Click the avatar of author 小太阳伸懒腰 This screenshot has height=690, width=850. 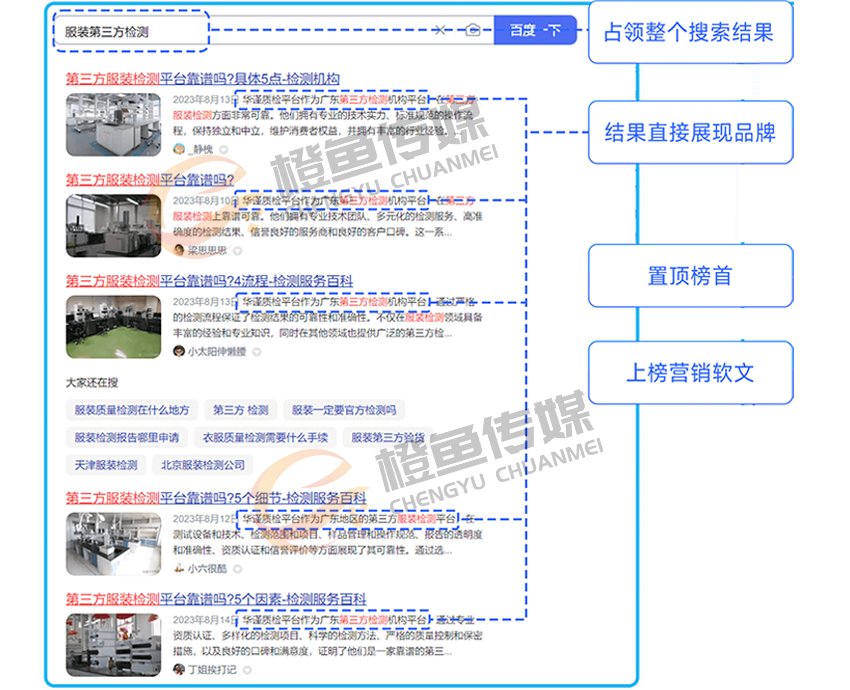pyautogui.click(x=179, y=351)
